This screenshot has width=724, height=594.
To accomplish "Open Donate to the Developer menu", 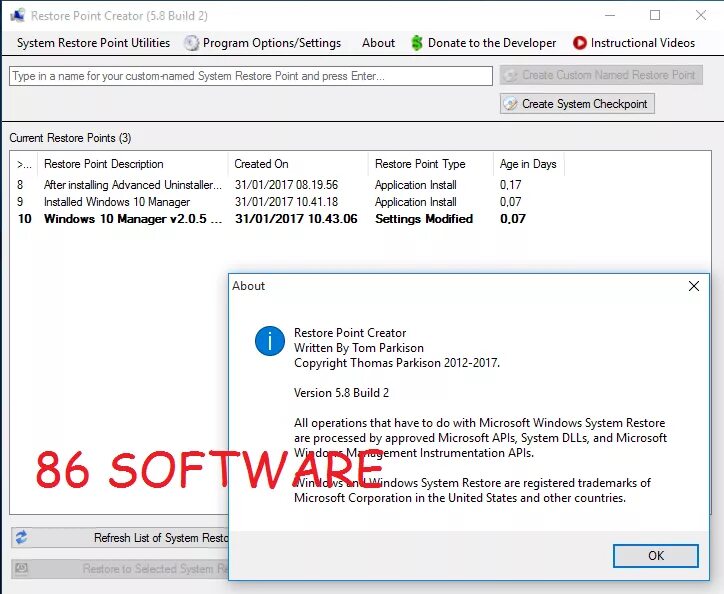I will tap(492, 43).
